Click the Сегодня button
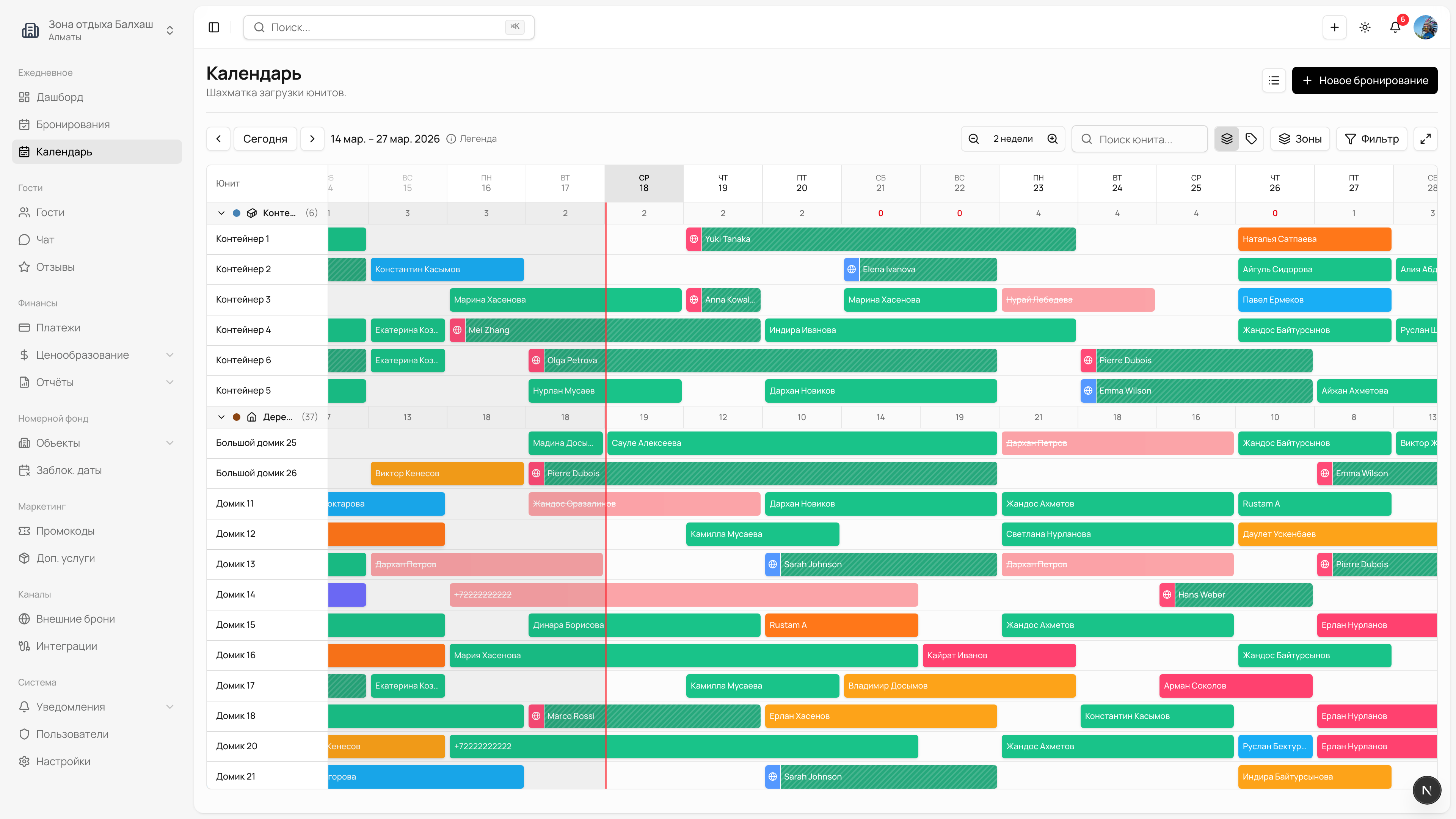The width and height of the screenshot is (1456, 819). [265, 139]
